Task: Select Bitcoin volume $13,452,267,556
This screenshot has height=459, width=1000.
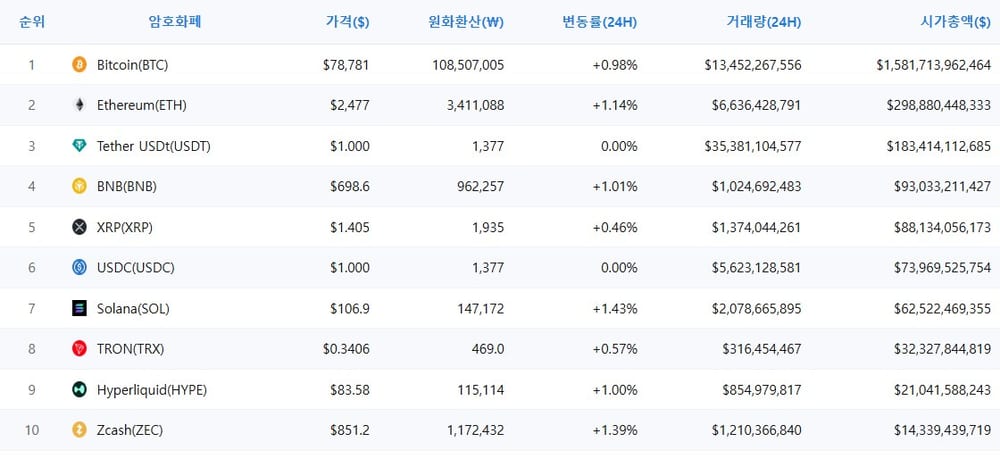Action: click(x=753, y=65)
